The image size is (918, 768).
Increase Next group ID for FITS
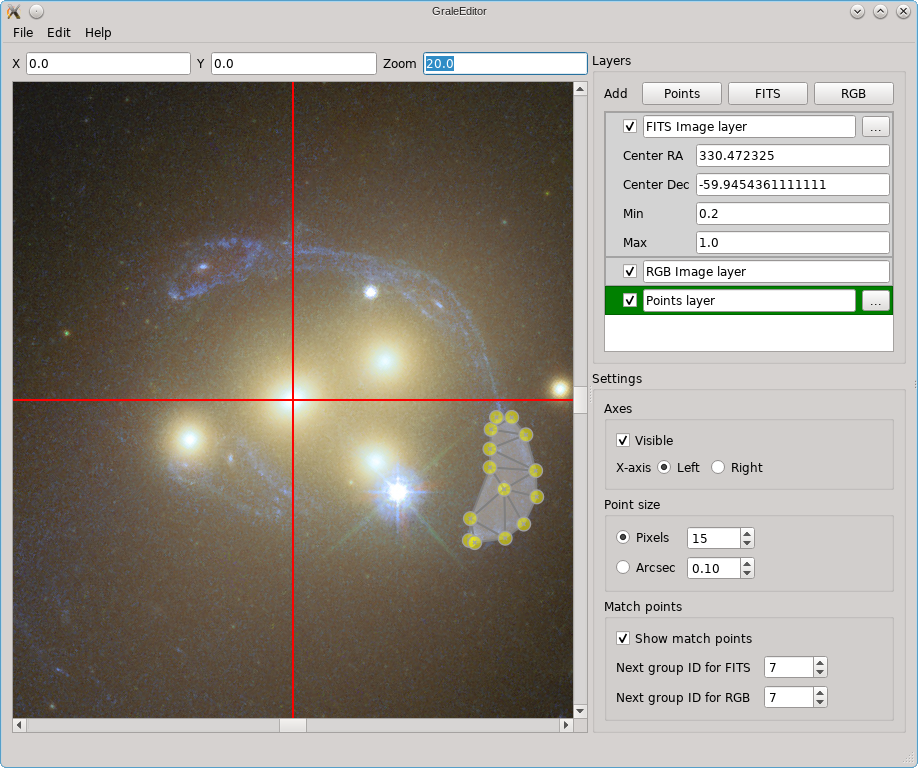[x=820, y=663]
